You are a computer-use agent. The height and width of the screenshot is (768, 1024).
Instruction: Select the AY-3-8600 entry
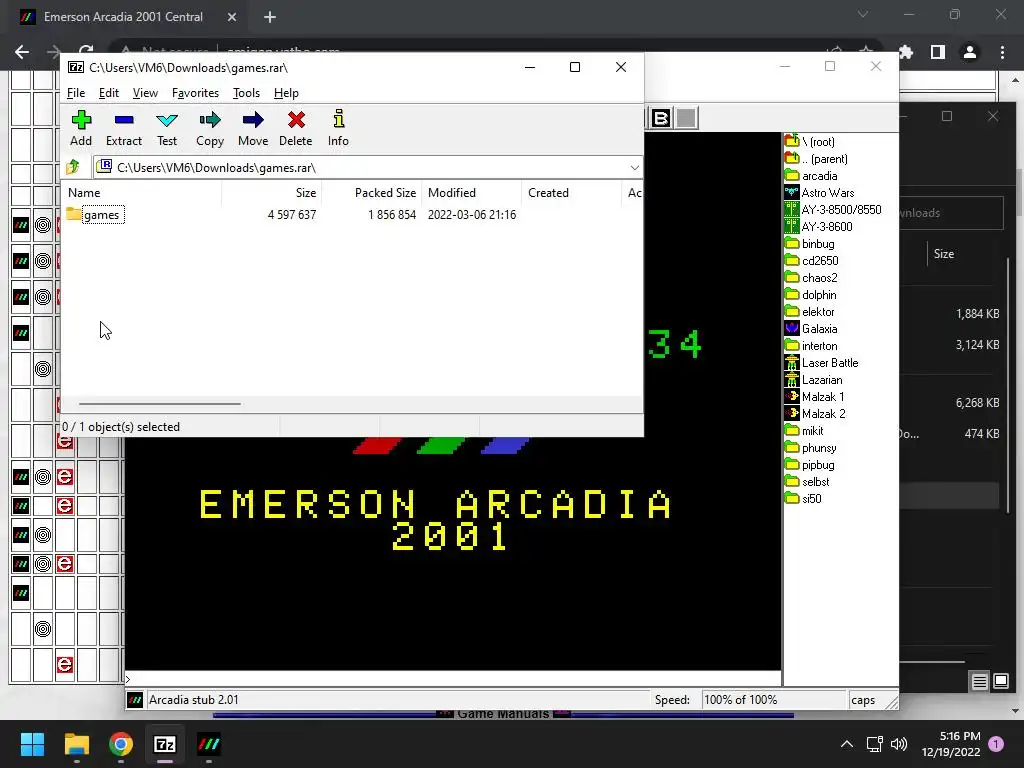[x=819, y=227]
